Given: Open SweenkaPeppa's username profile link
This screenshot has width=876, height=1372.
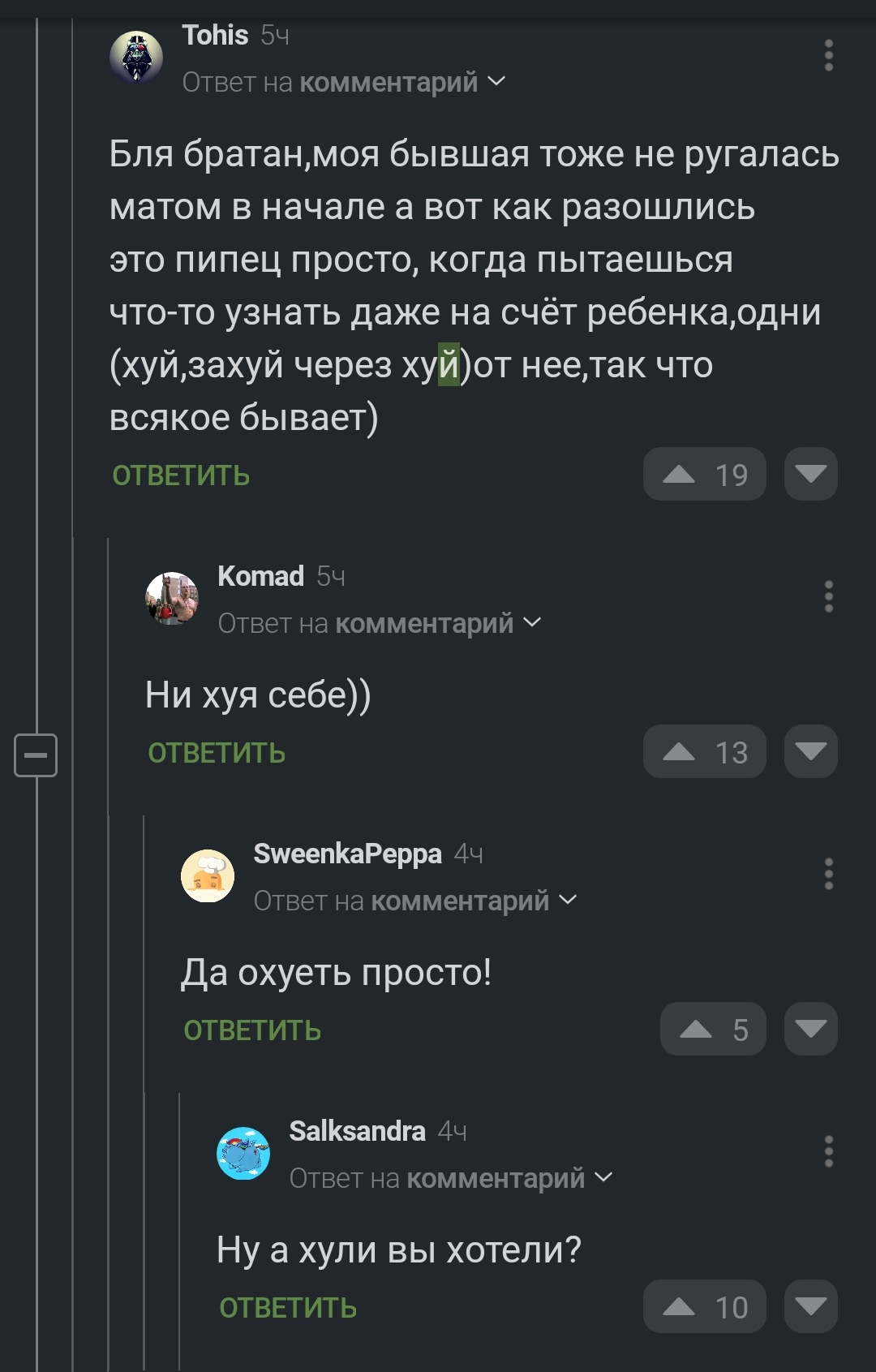Looking at the screenshot, I should pos(347,854).
